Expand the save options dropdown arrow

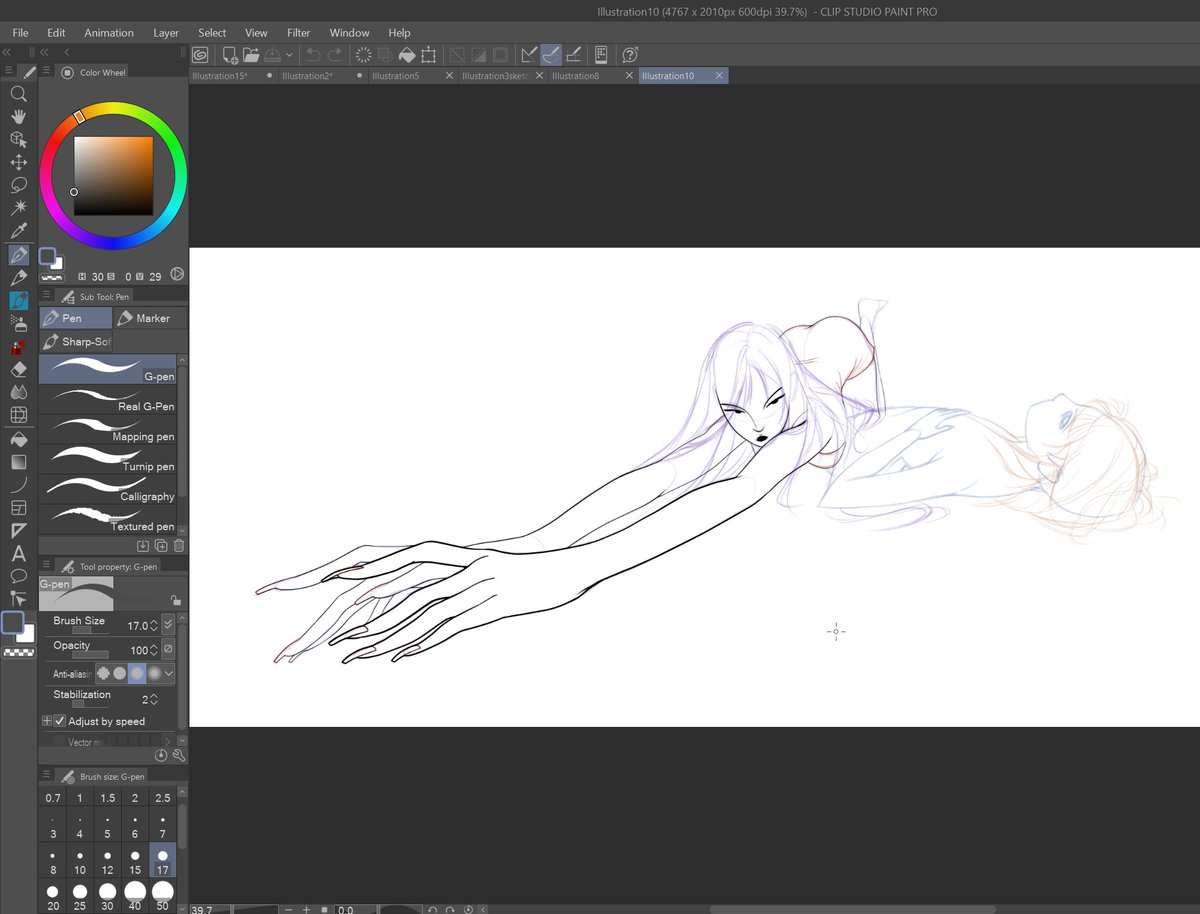290,55
